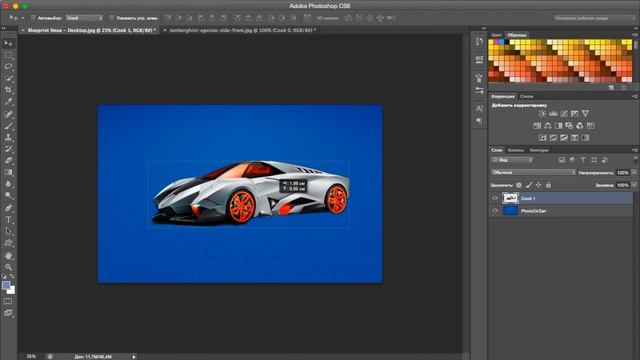Screen dimensions: 640x360
Task: Switch to the Paths tab
Action: pyautogui.click(x=539, y=150)
